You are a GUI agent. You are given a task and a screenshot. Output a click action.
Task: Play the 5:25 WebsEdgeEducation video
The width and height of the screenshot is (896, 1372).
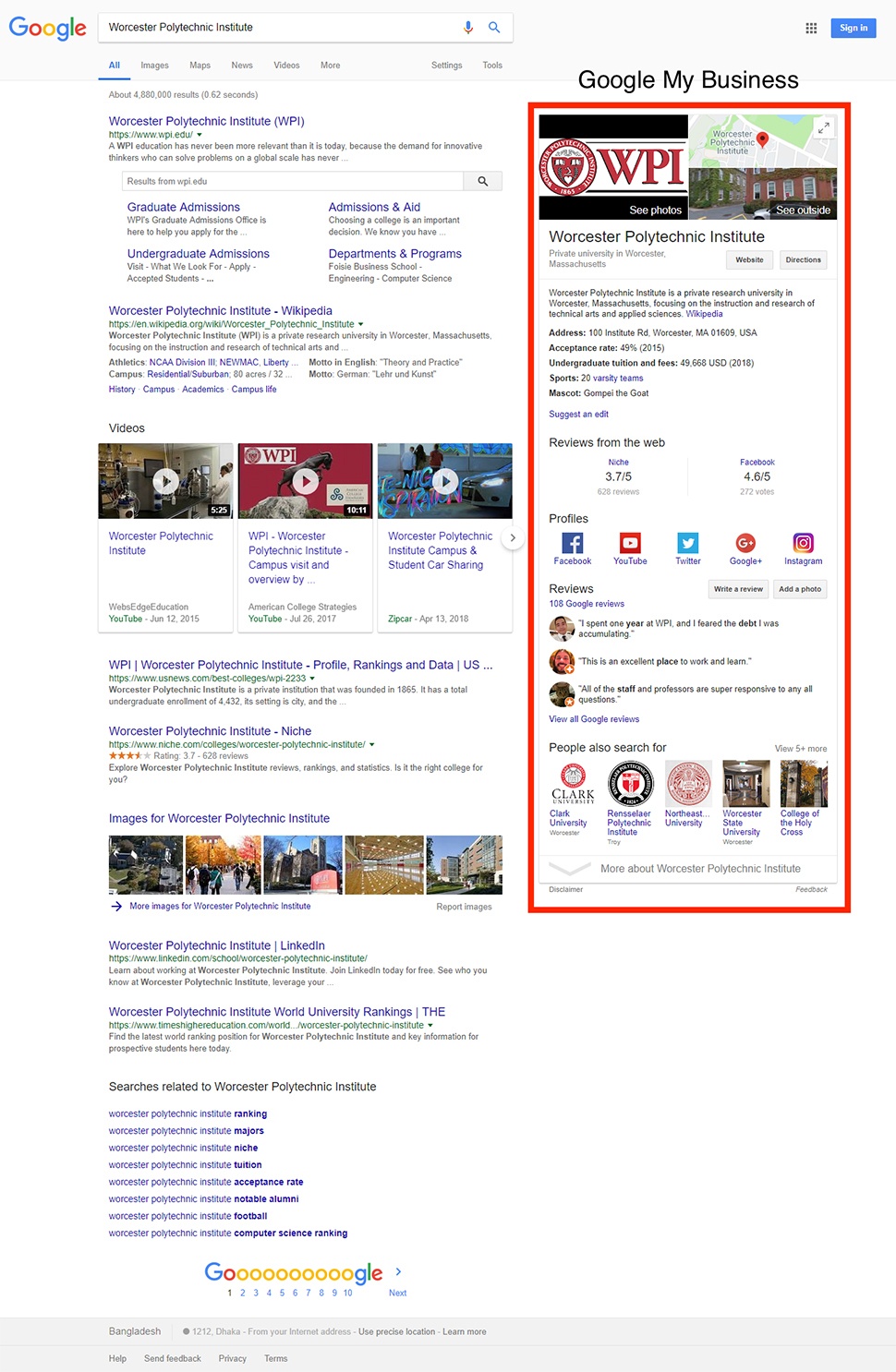click(165, 481)
